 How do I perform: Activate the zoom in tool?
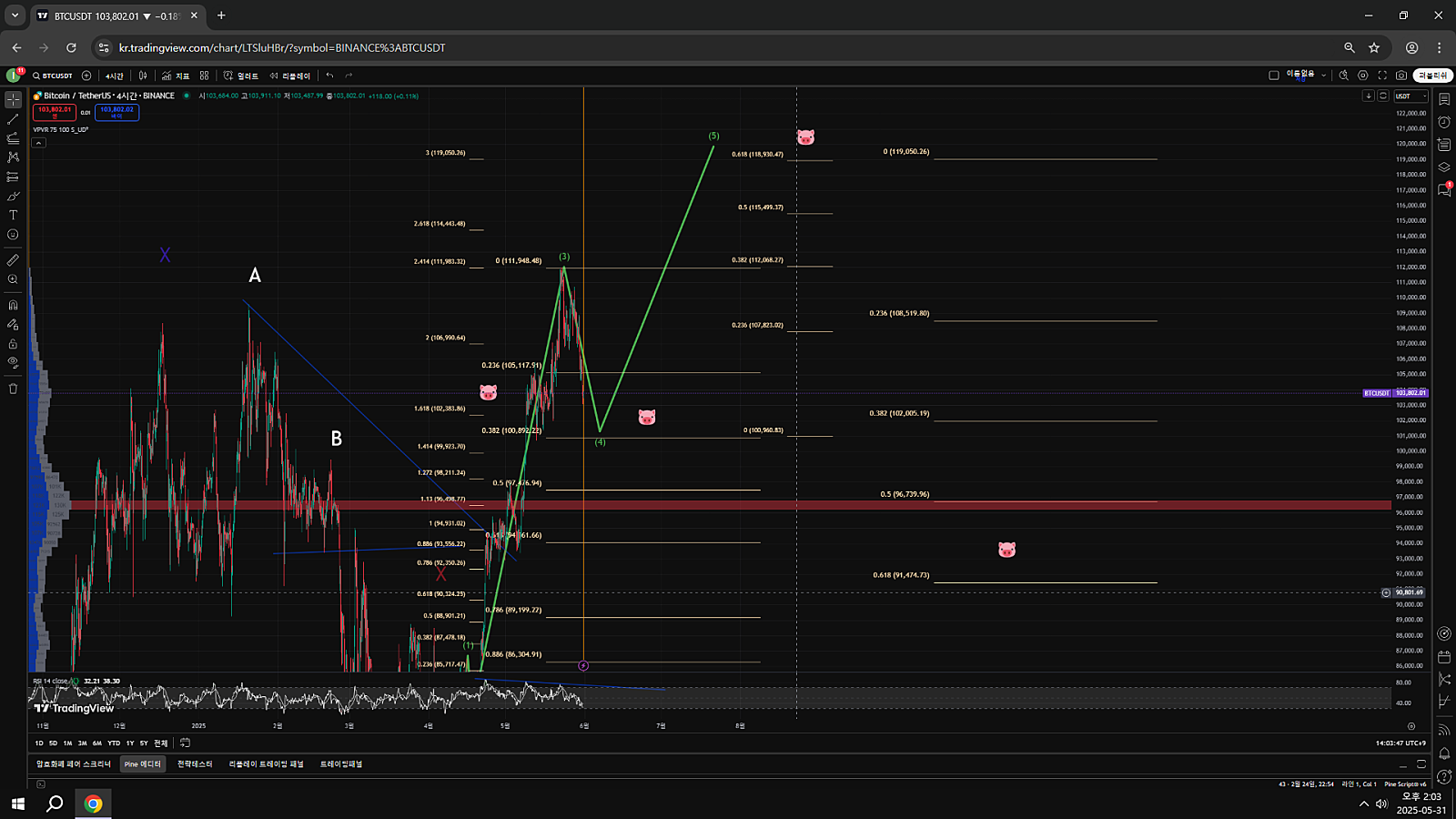pyautogui.click(x=13, y=279)
